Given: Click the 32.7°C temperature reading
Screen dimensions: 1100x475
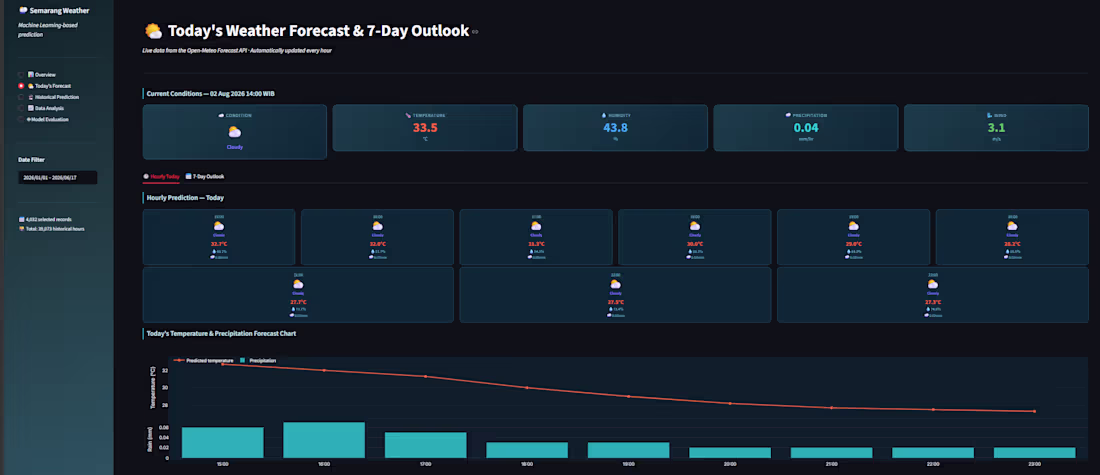Looking at the screenshot, I should point(219,243).
